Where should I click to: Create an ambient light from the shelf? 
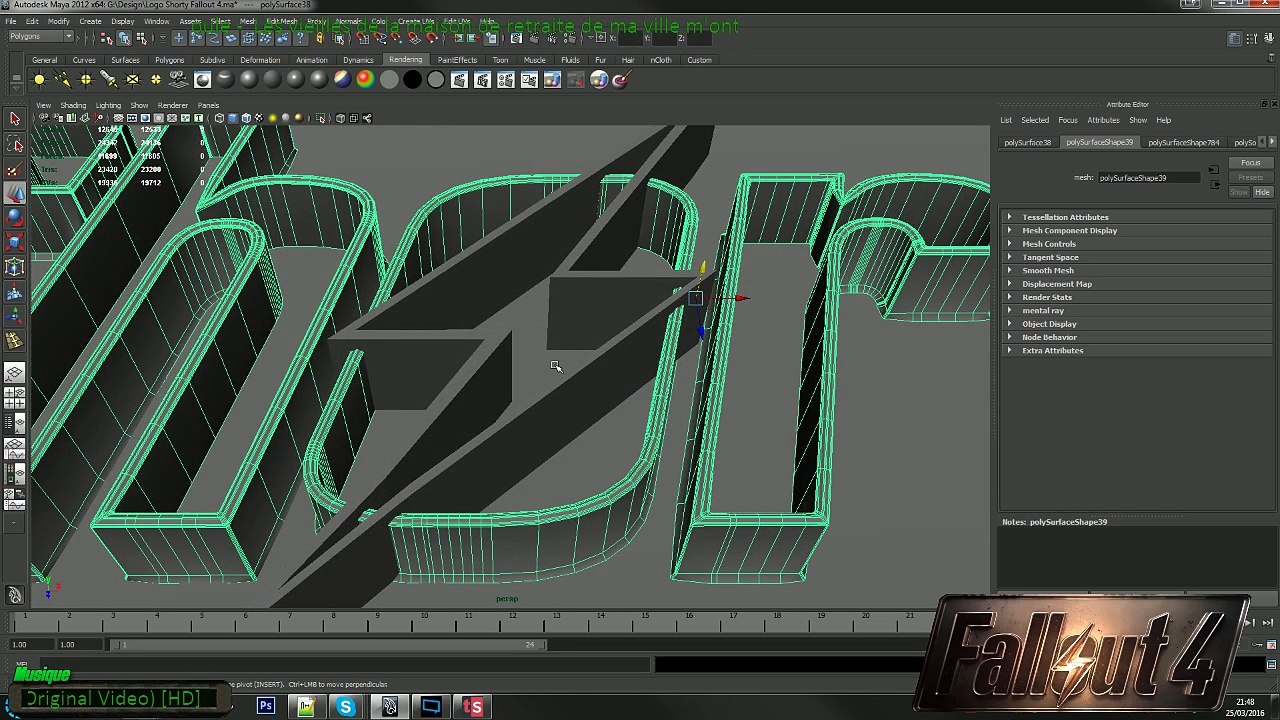coord(39,80)
